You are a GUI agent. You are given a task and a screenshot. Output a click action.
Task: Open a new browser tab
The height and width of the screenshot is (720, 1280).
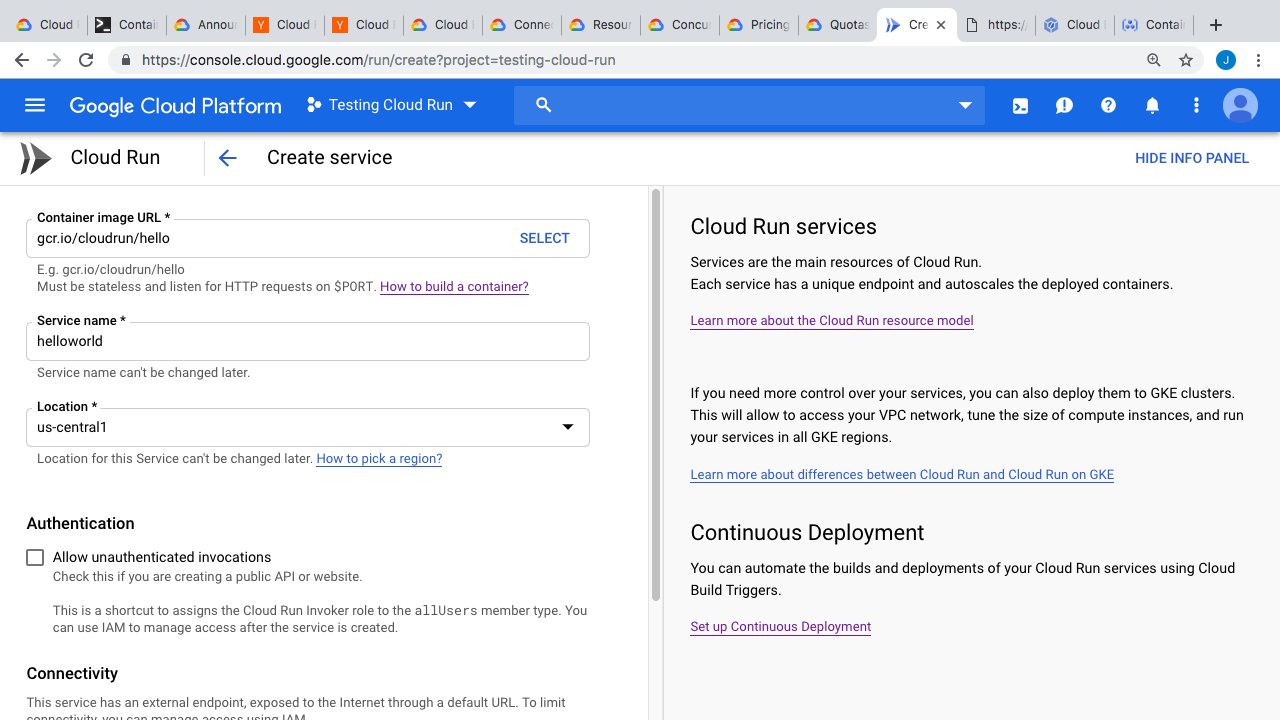pos(1216,25)
